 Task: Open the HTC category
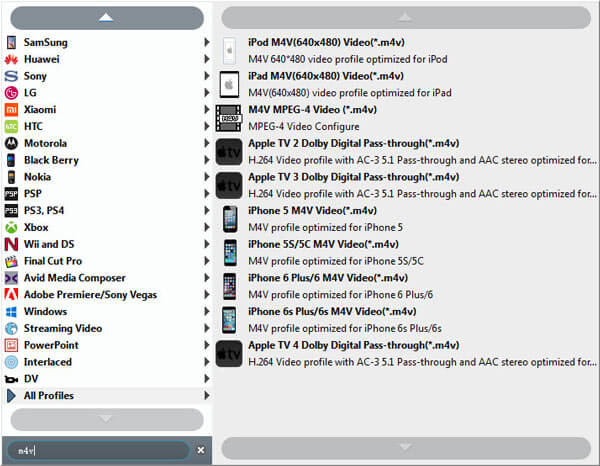click(107, 127)
